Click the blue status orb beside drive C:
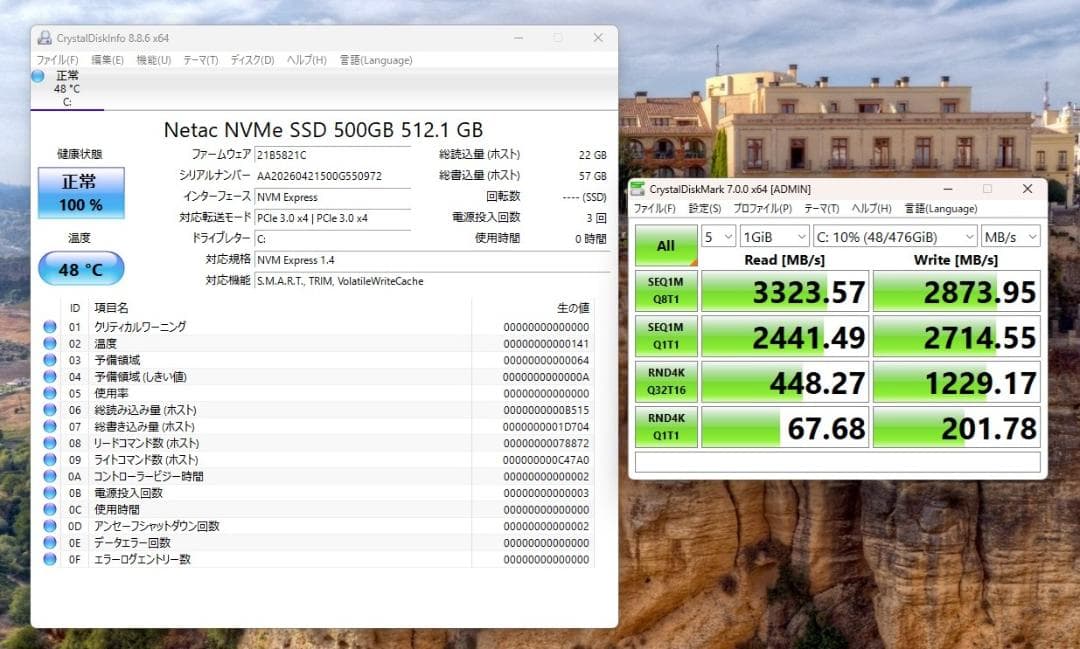This screenshot has width=1080, height=649. click(39, 76)
